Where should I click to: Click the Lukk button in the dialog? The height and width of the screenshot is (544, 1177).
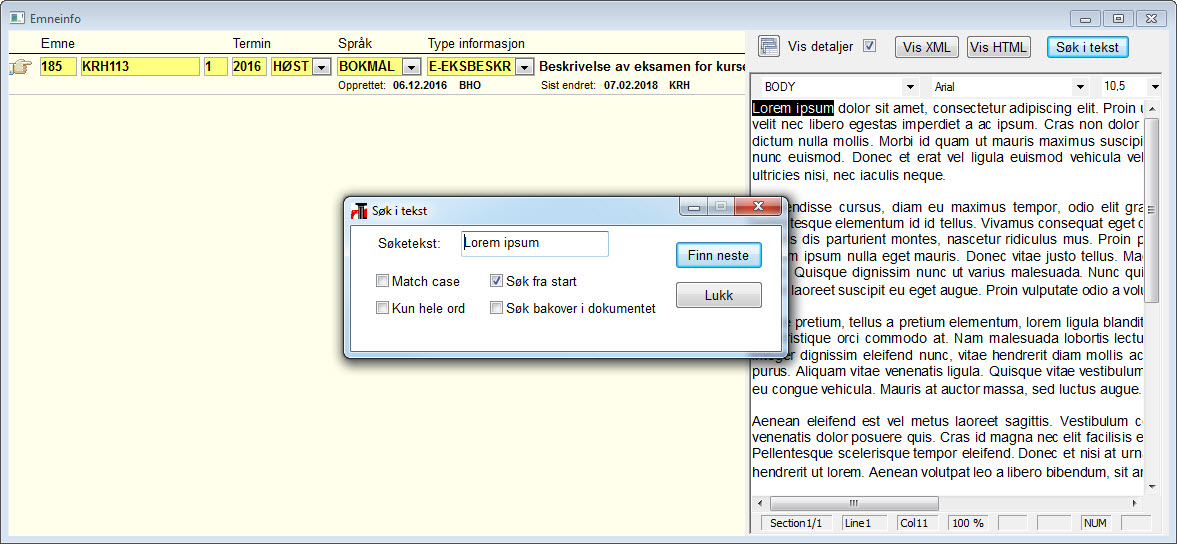tap(718, 295)
